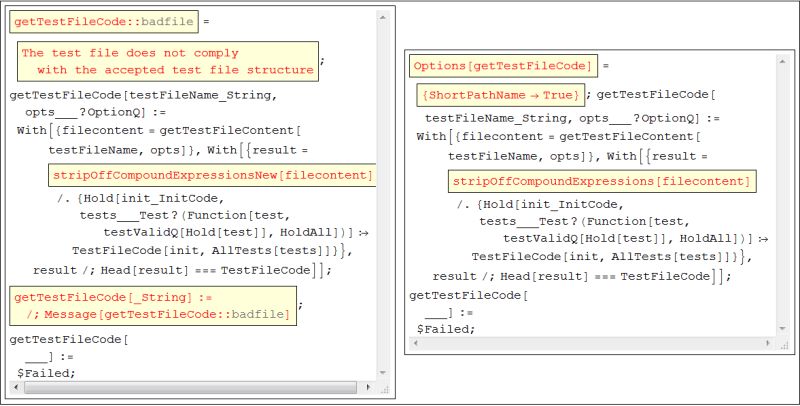The width and height of the screenshot is (800, 406).
Task: Click the left pane's vertical scrollbar down arrow
Action: pyautogui.click(x=383, y=373)
